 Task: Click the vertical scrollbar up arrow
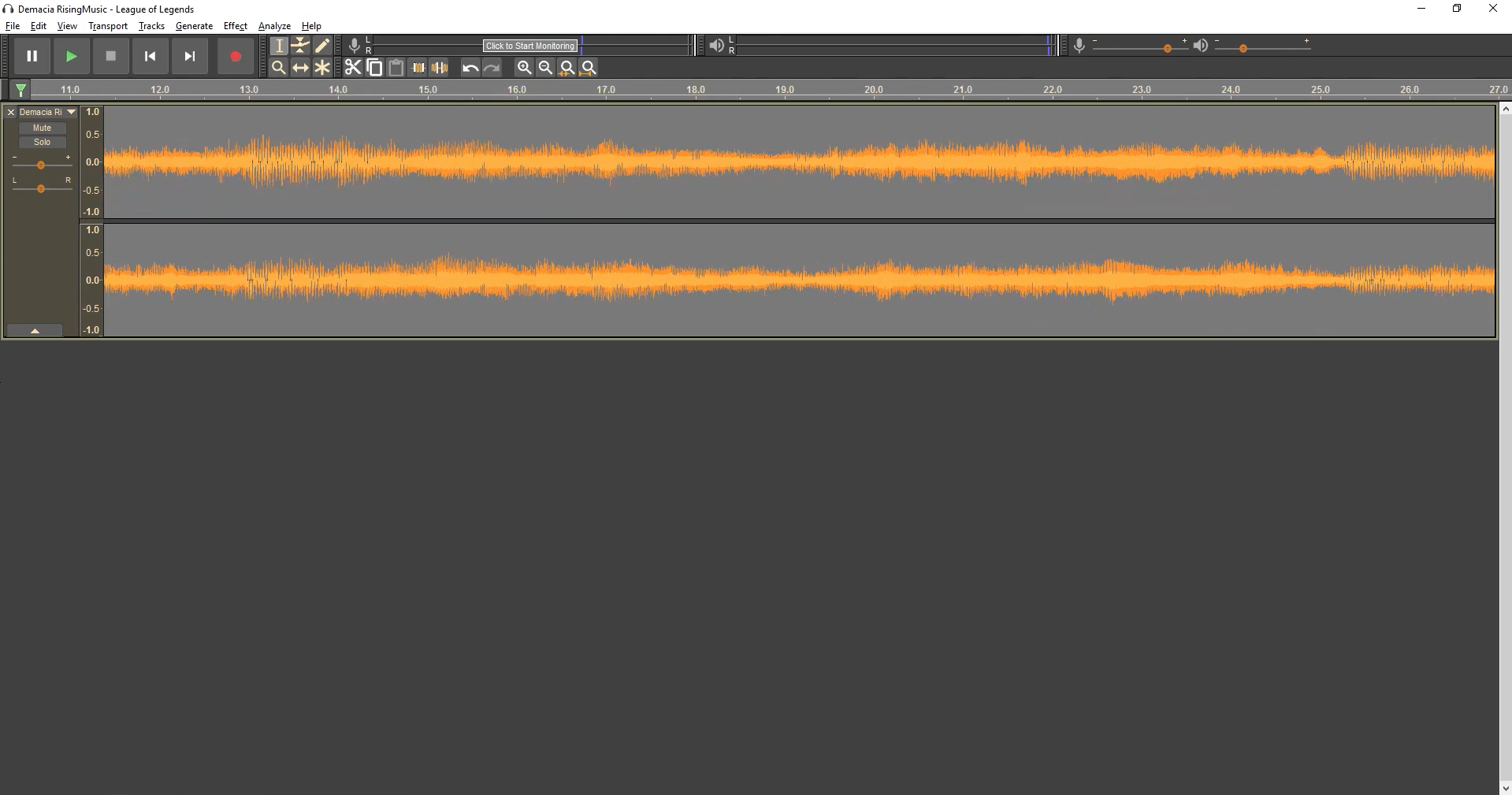coord(1506,109)
